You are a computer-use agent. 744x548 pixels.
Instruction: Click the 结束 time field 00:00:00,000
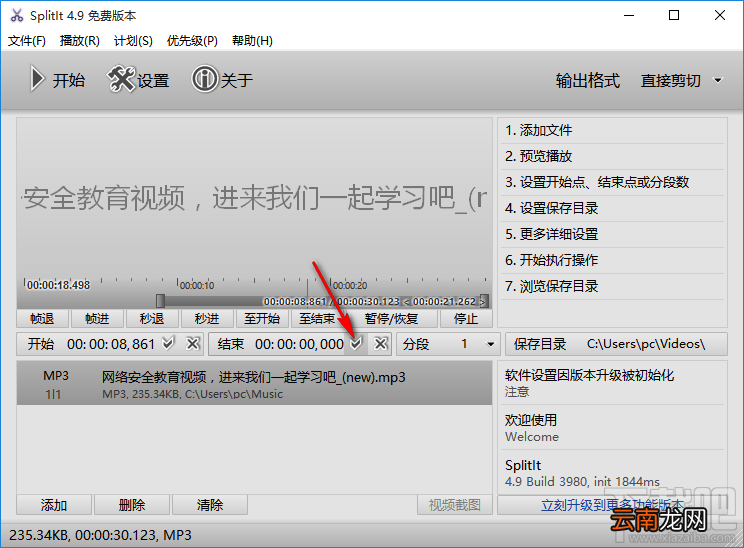[299, 344]
